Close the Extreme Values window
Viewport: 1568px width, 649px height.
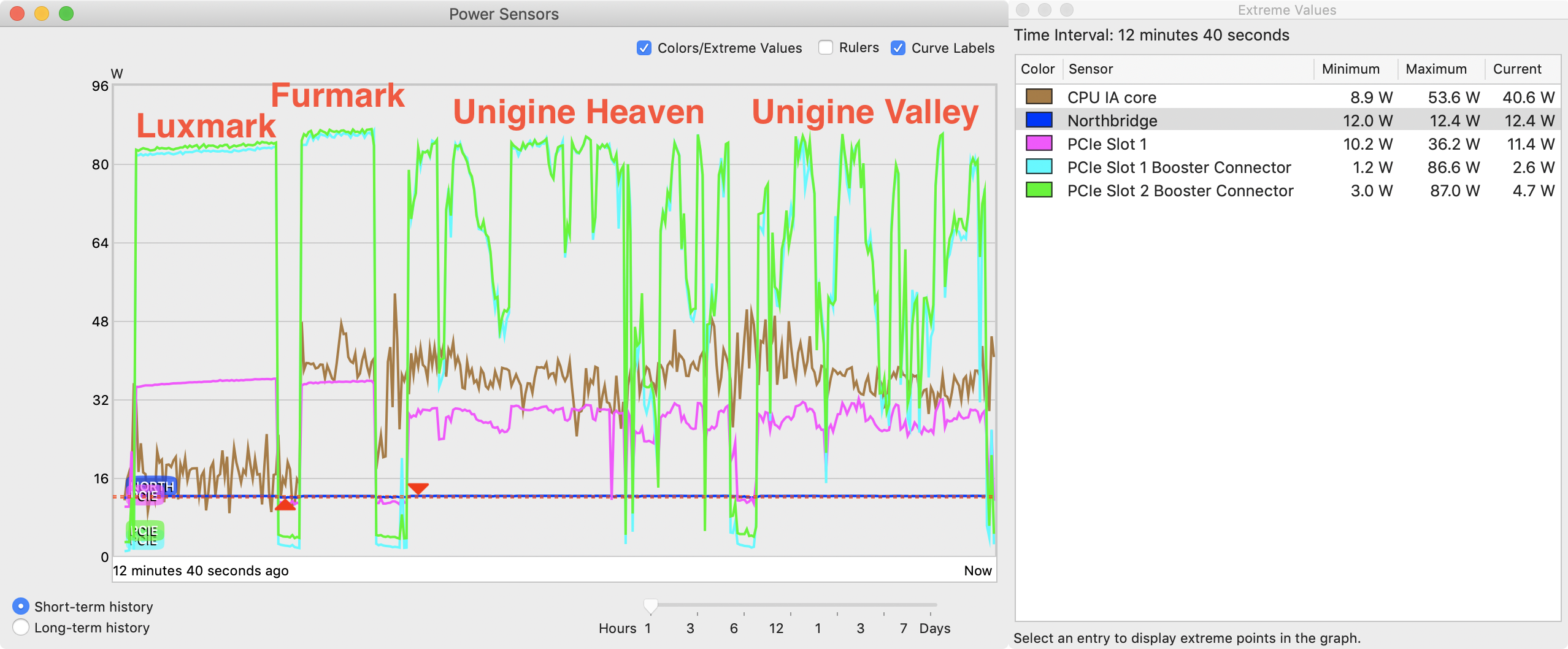tap(1023, 10)
